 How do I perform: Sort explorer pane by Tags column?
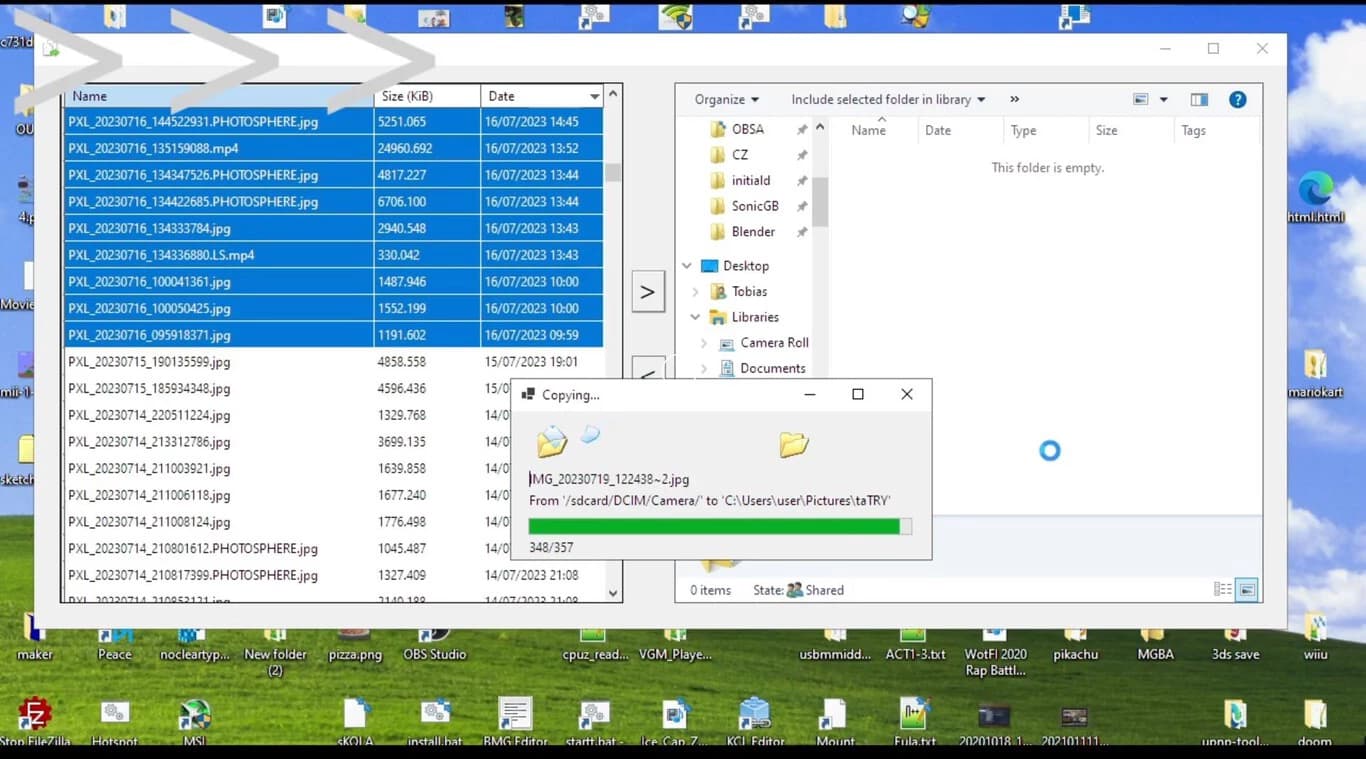pyautogui.click(x=1194, y=130)
